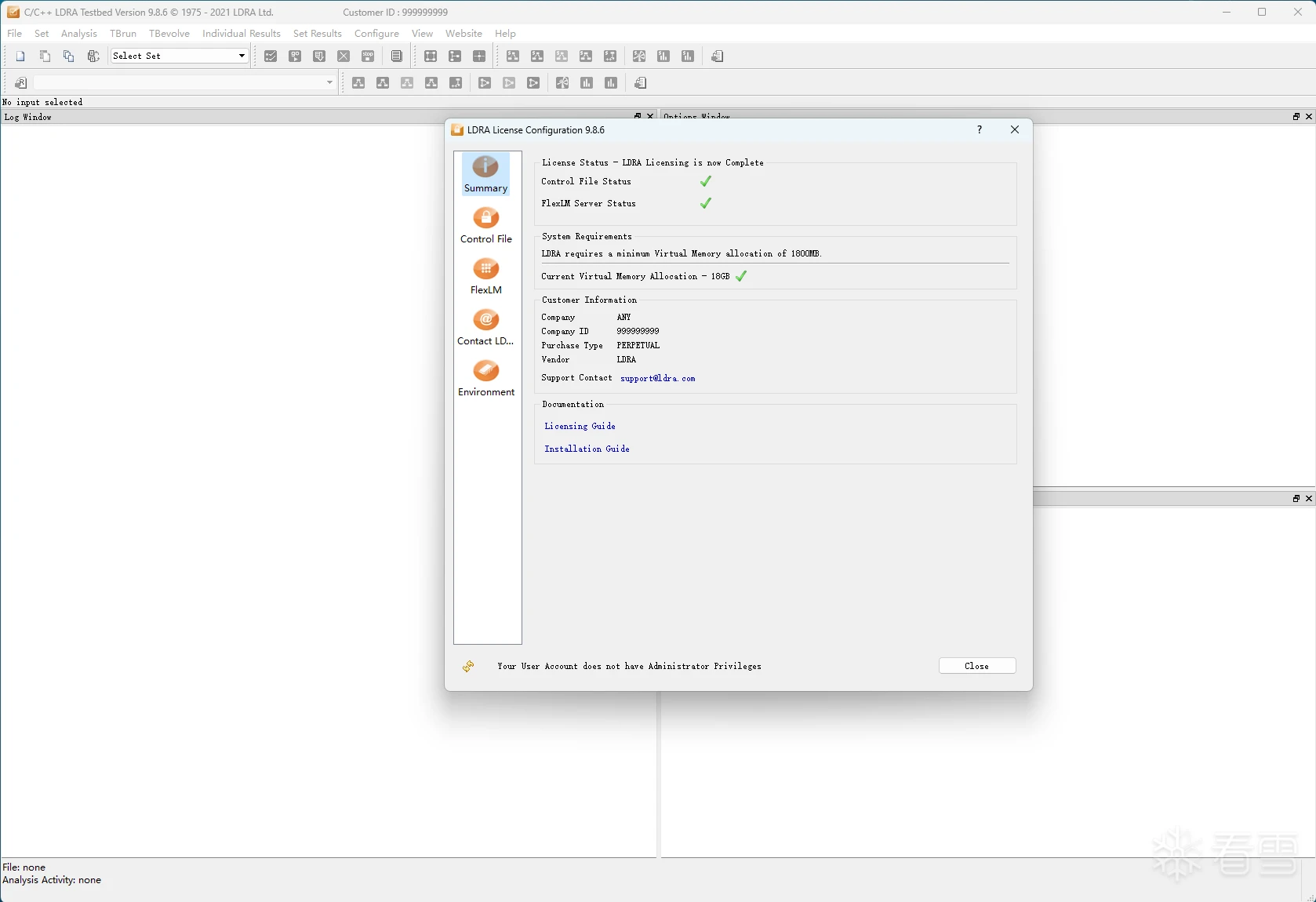The image size is (1316, 902).
Task: Open the Summary section in license dialog
Action: (485, 174)
